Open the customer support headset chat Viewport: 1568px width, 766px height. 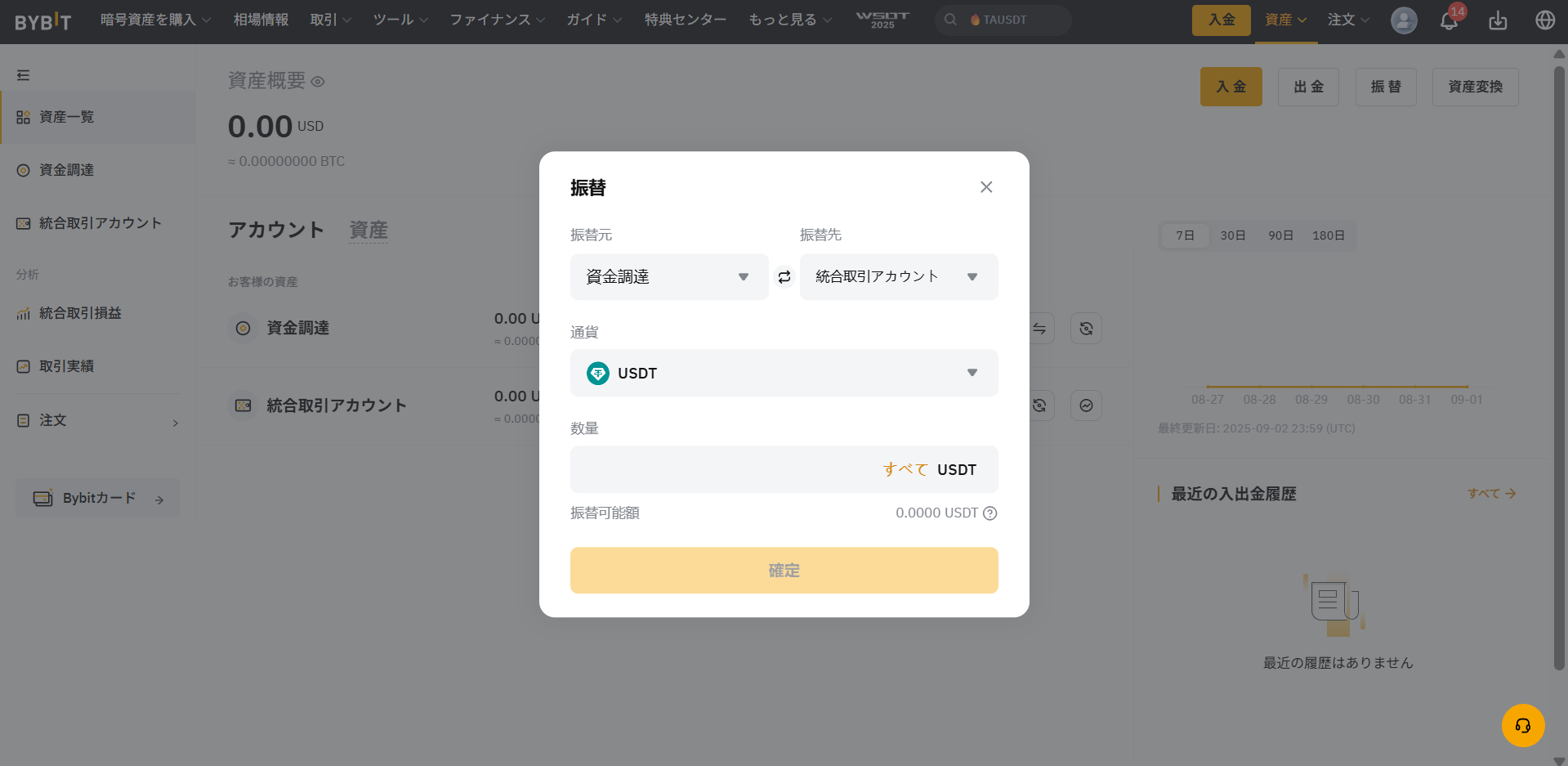(1522, 725)
